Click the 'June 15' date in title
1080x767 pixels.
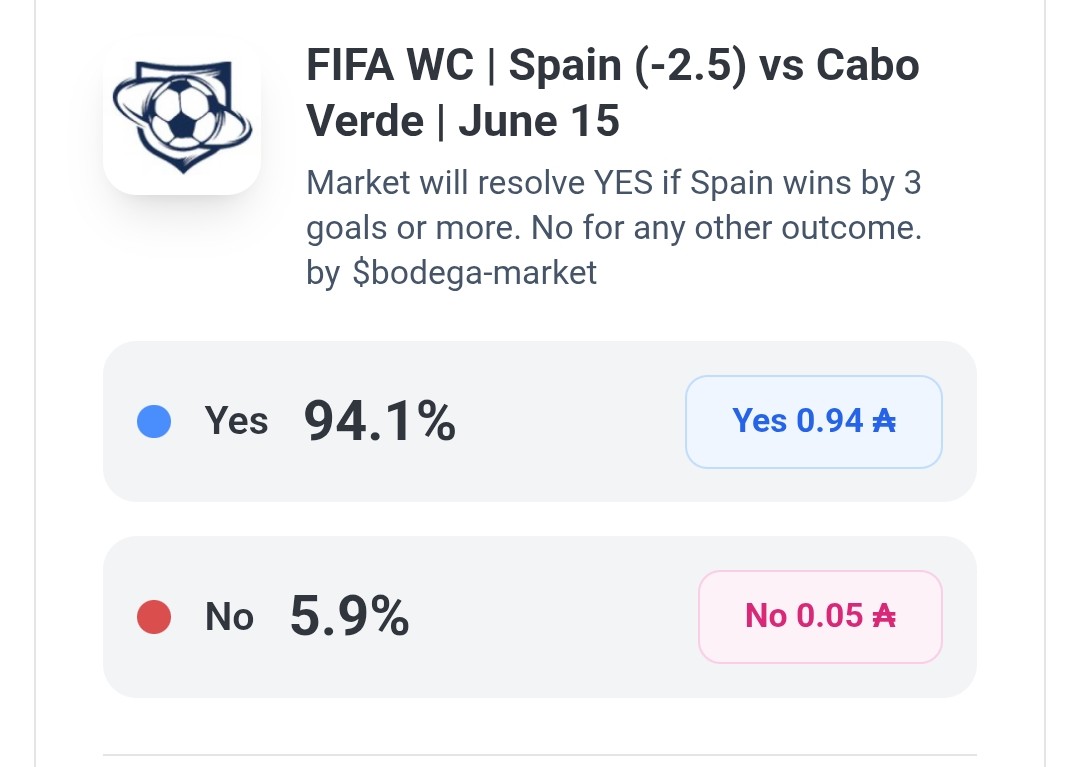click(539, 121)
